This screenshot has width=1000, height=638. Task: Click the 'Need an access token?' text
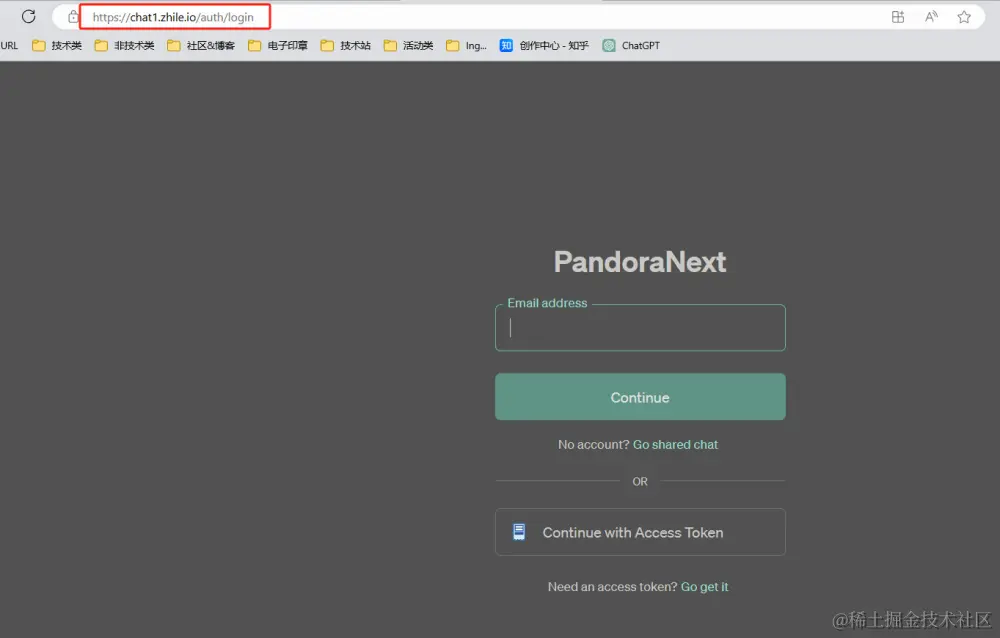pyautogui.click(x=612, y=587)
